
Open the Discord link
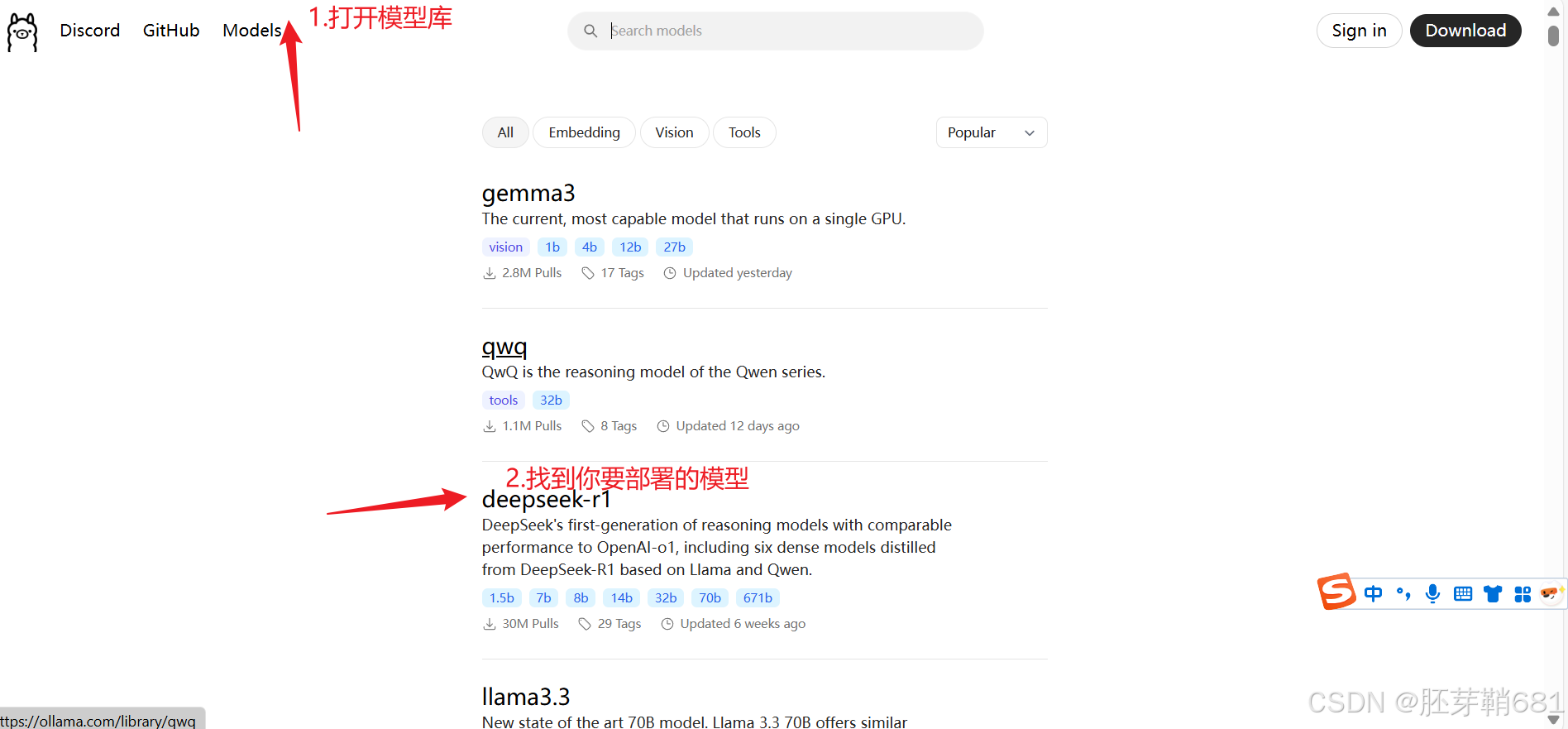pos(90,31)
